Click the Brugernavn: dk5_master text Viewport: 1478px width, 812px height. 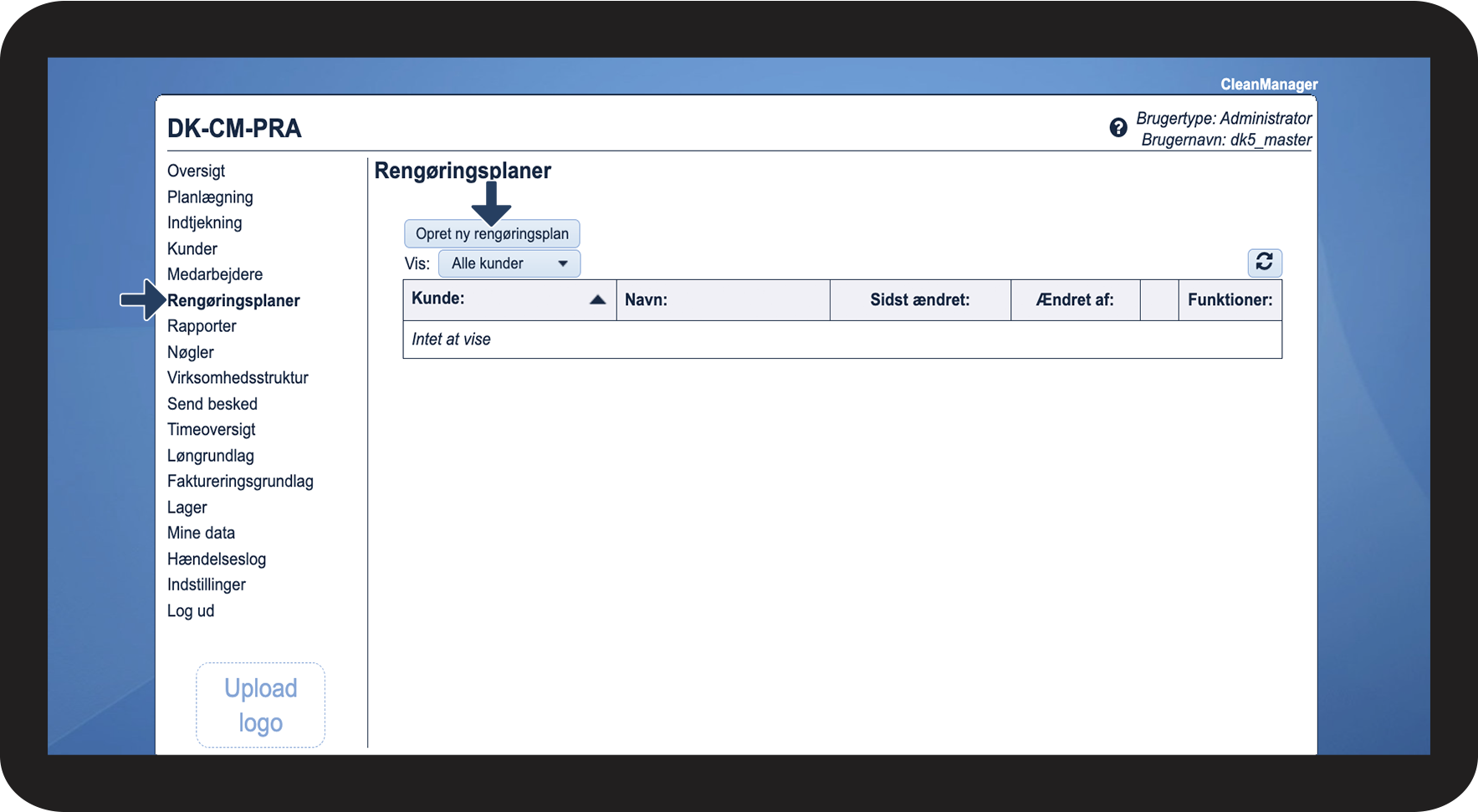tap(1226, 140)
